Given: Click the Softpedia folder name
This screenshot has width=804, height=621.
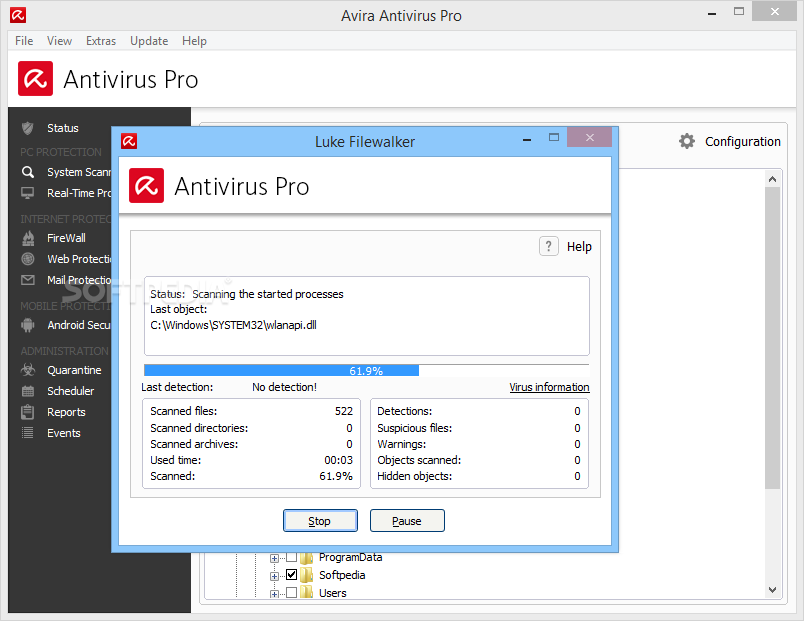Looking at the screenshot, I should 342,575.
